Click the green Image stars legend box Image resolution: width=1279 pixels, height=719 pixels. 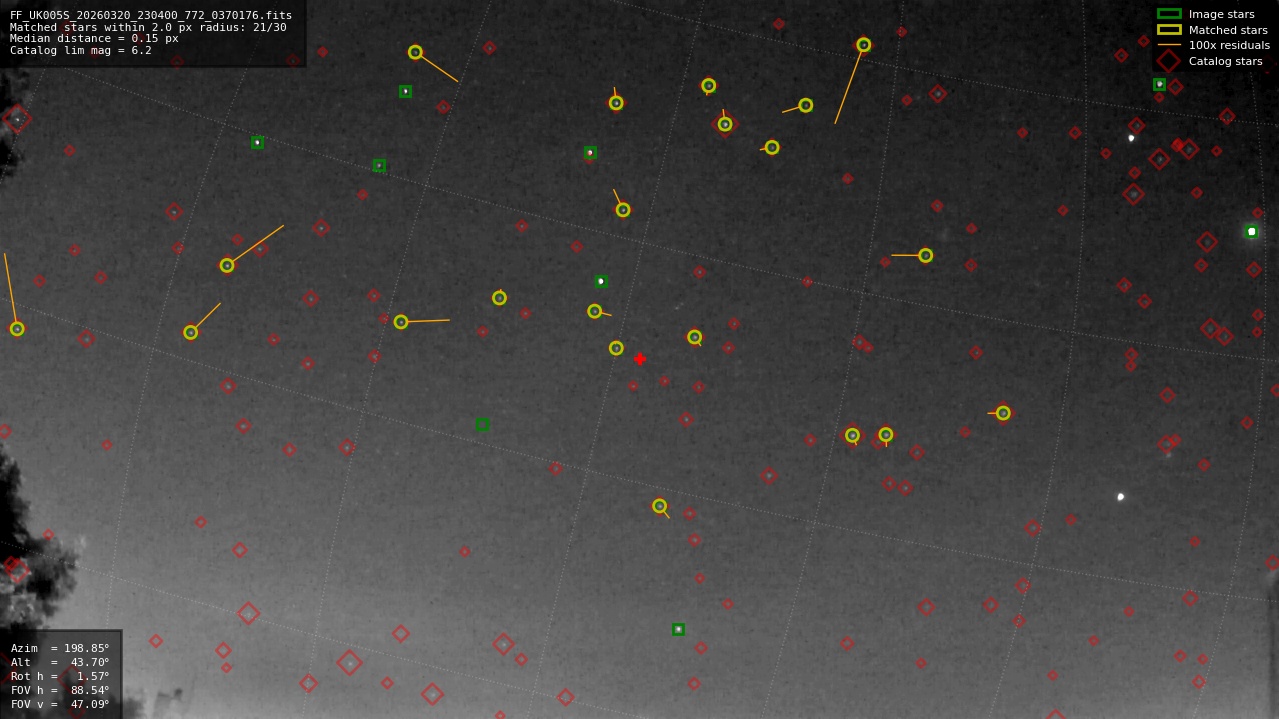[1169, 14]
